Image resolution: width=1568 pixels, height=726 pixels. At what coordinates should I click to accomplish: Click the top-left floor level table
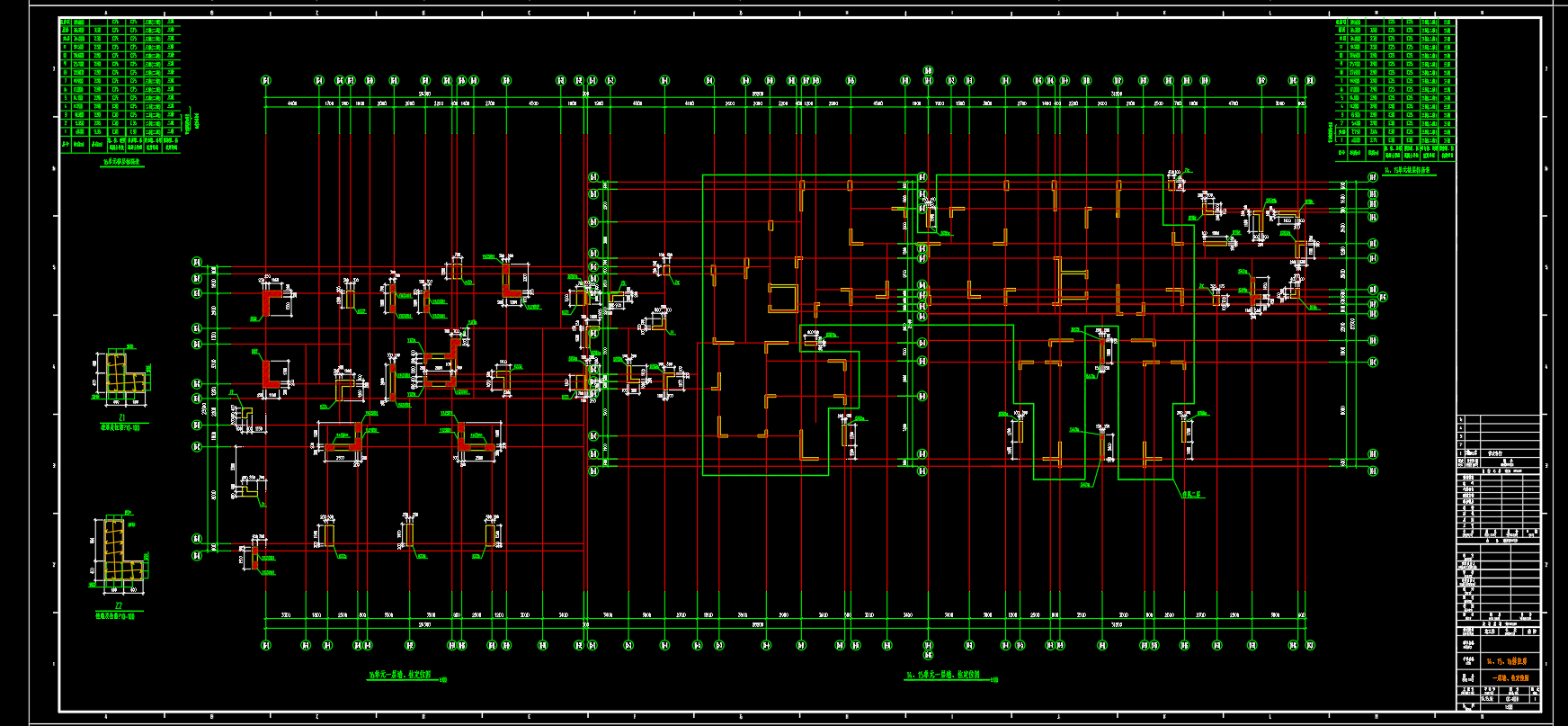coord(120,85)
